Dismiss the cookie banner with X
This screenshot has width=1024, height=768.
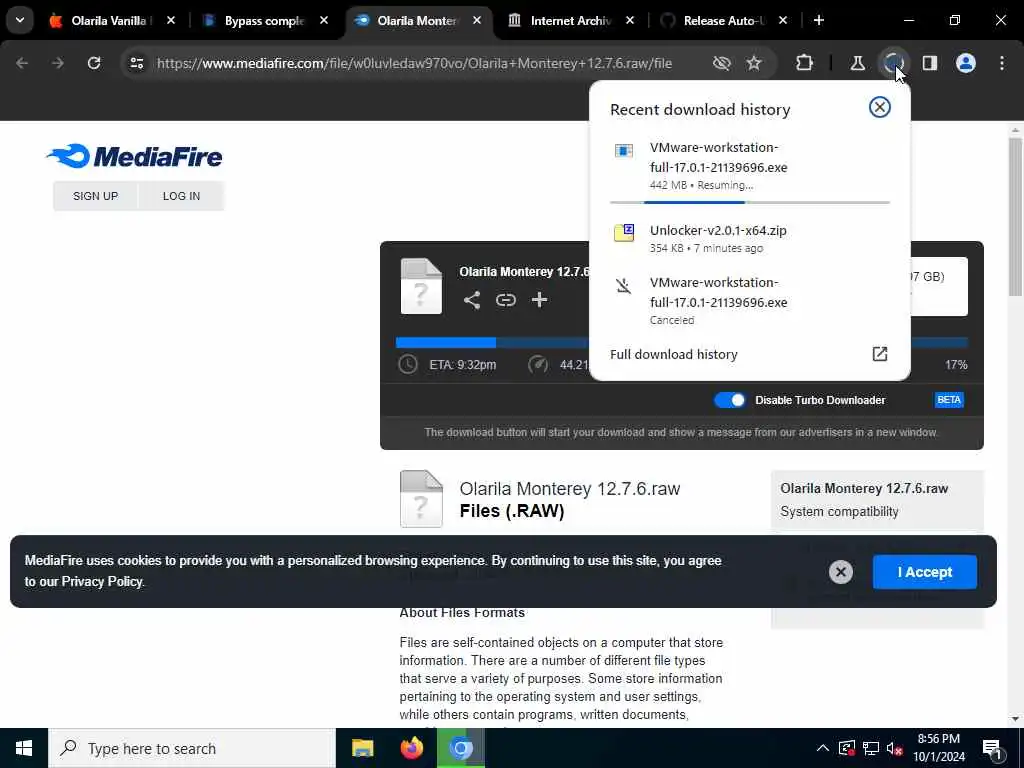pyautogui.click(x=840, y=572)
